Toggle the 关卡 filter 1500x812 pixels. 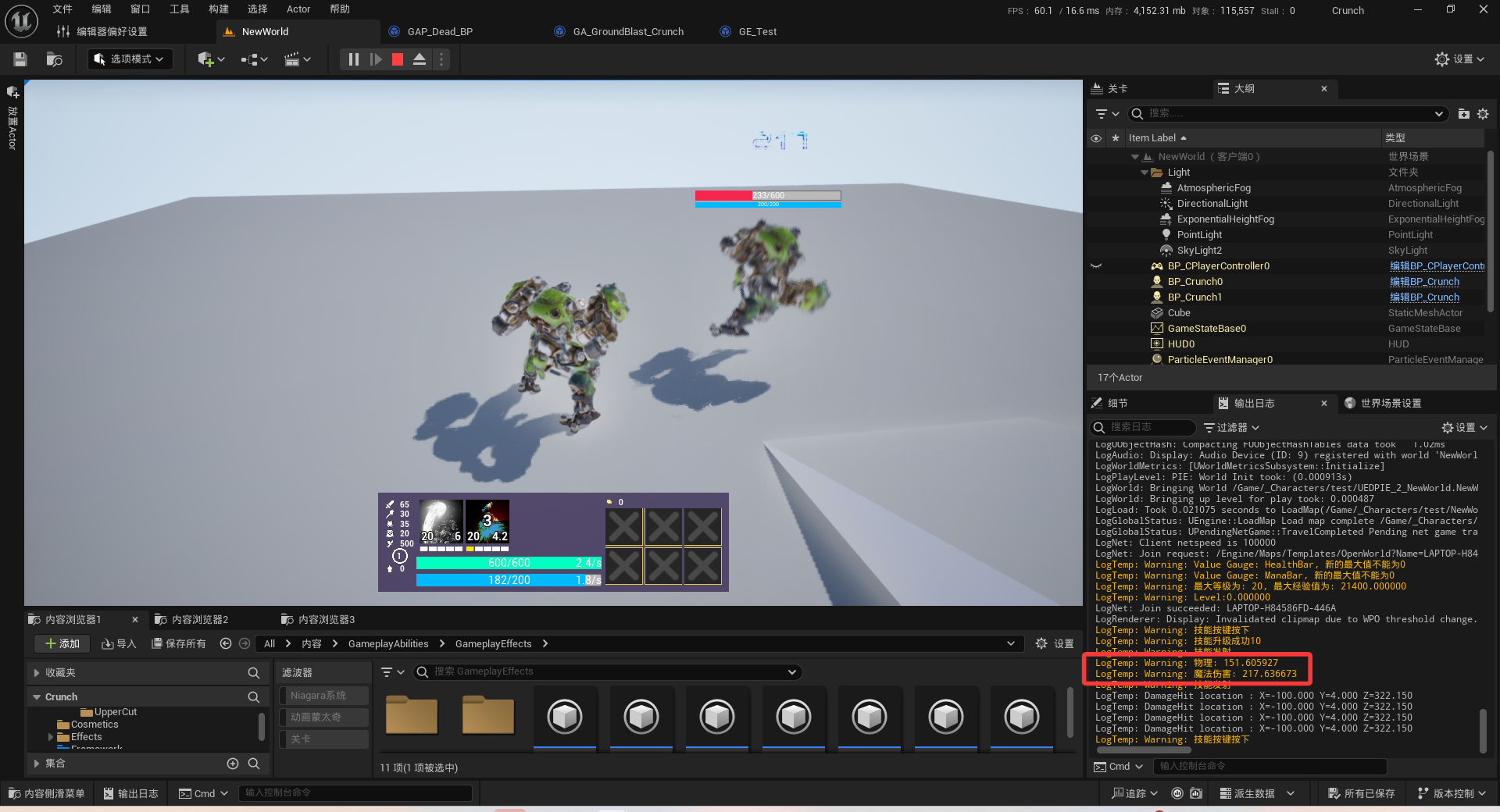(x=324, y=739)
